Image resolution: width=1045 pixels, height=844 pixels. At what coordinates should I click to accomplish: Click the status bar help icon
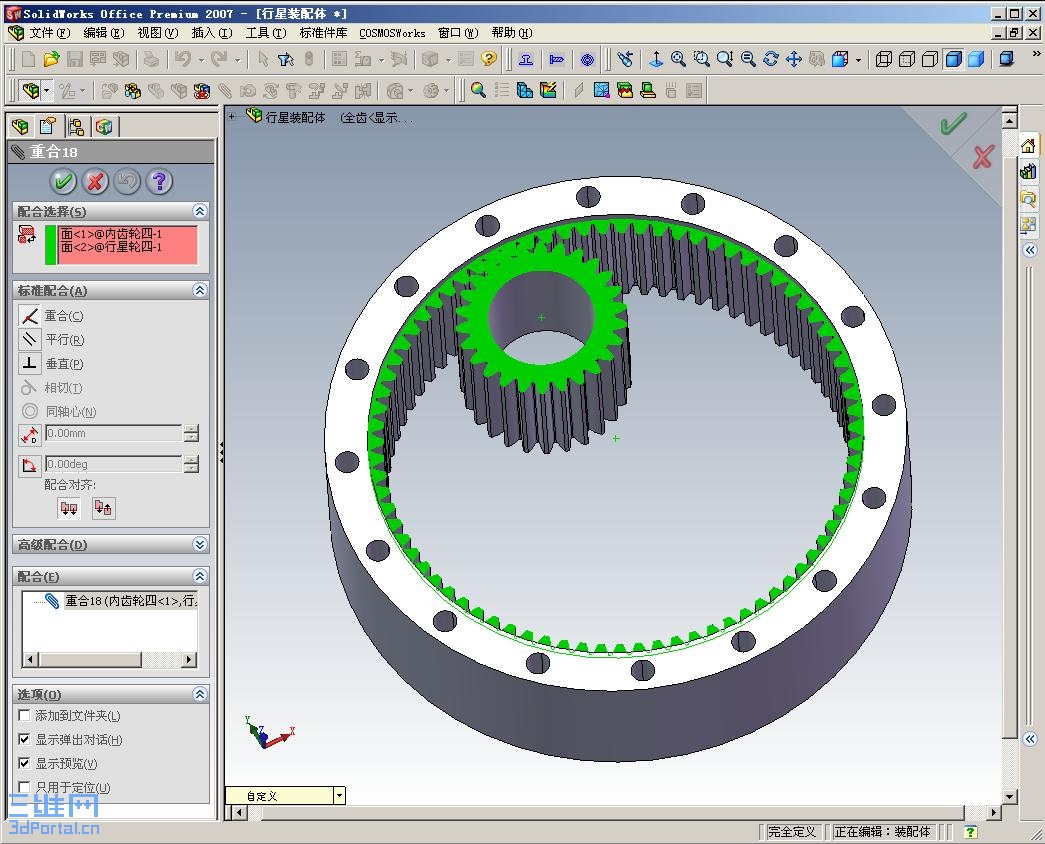coord(970,831)
